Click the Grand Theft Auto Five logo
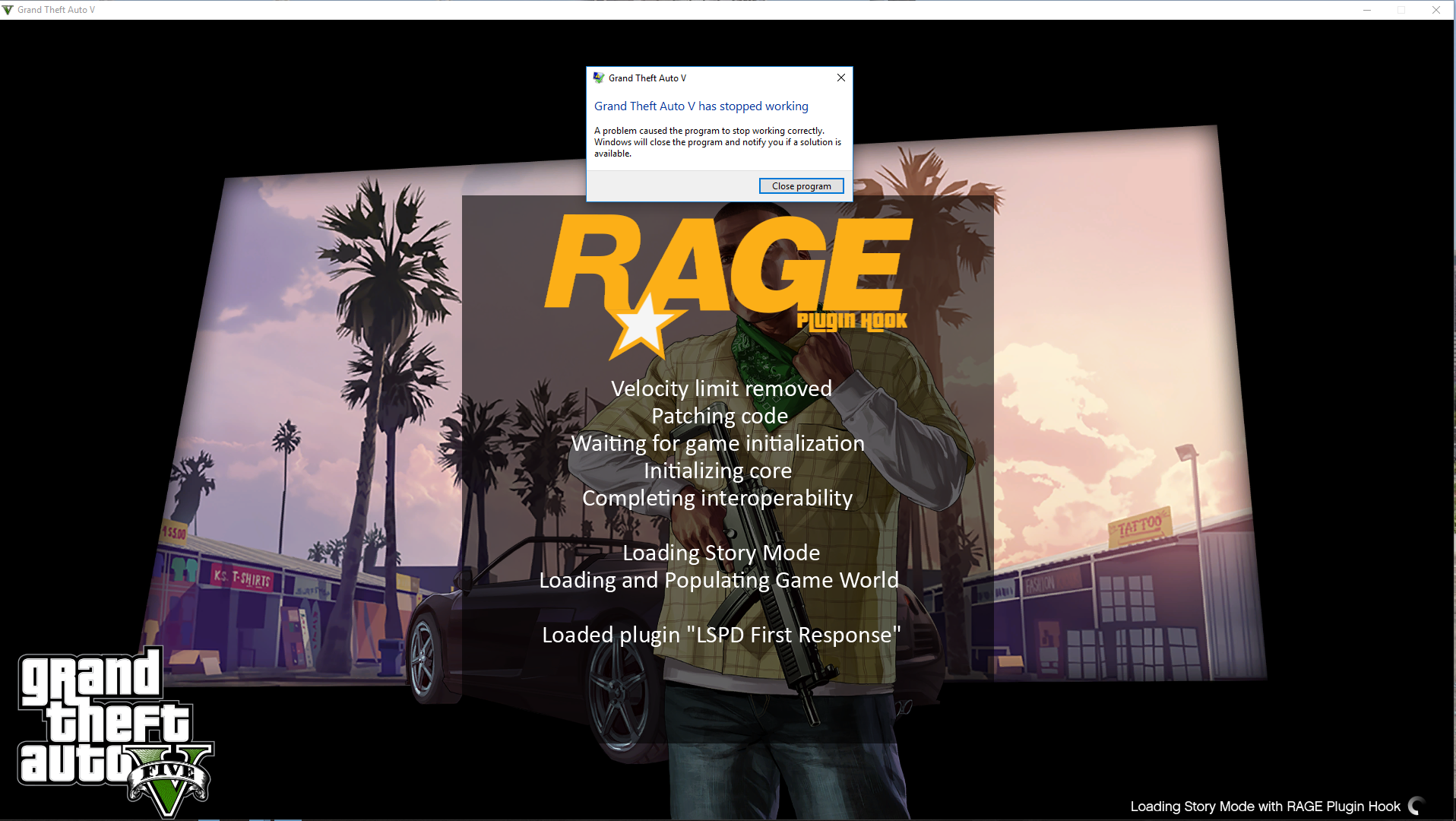The height and width of the screenshot is (821, 1456). point(114,730)
